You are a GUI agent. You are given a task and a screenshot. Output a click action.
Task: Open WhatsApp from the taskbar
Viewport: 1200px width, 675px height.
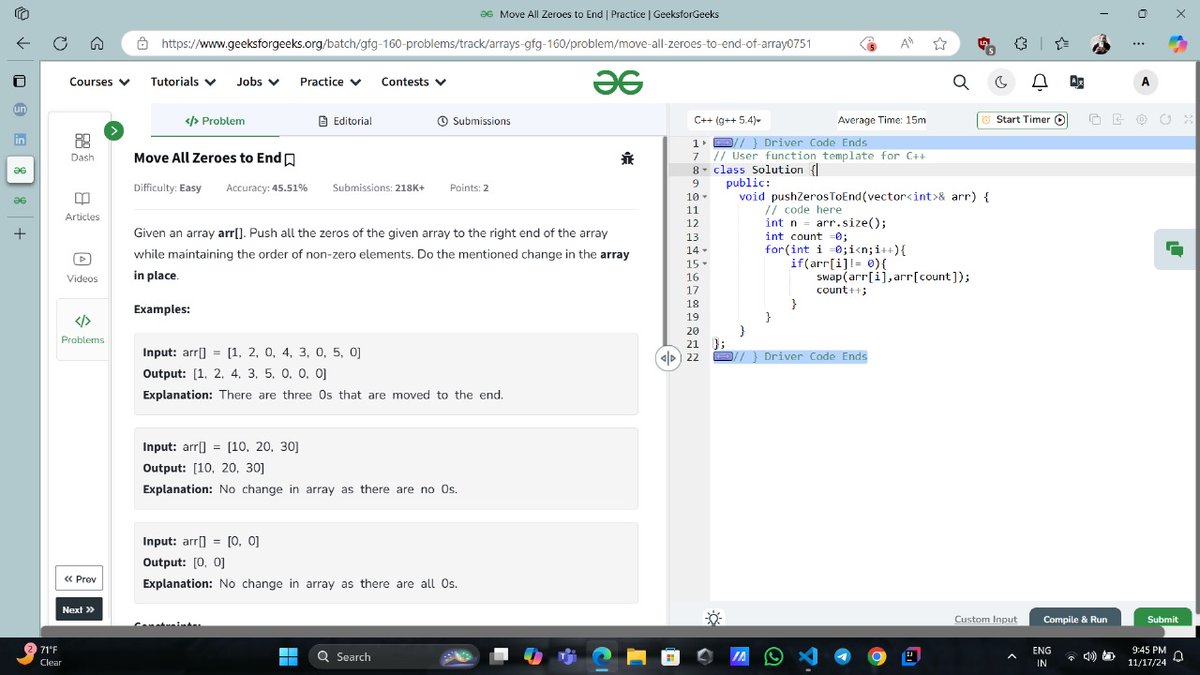click(773, 657)
